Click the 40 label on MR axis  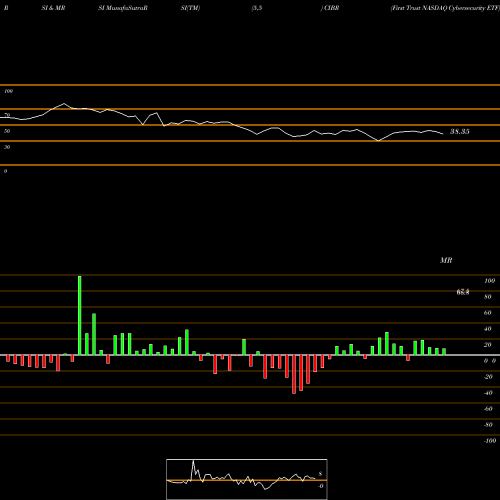tap(488, 329)
